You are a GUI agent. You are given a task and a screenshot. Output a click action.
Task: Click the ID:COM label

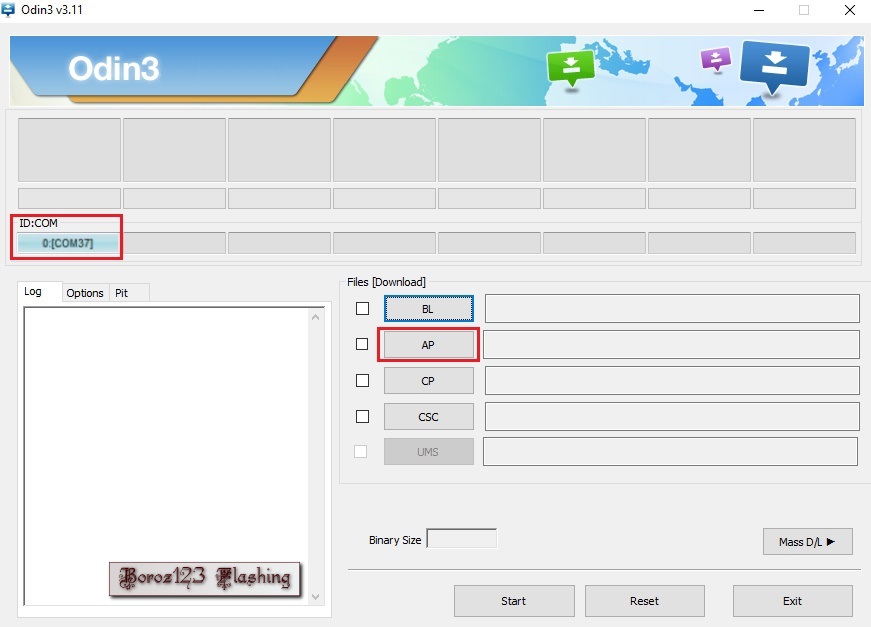(x=38, y=223)
